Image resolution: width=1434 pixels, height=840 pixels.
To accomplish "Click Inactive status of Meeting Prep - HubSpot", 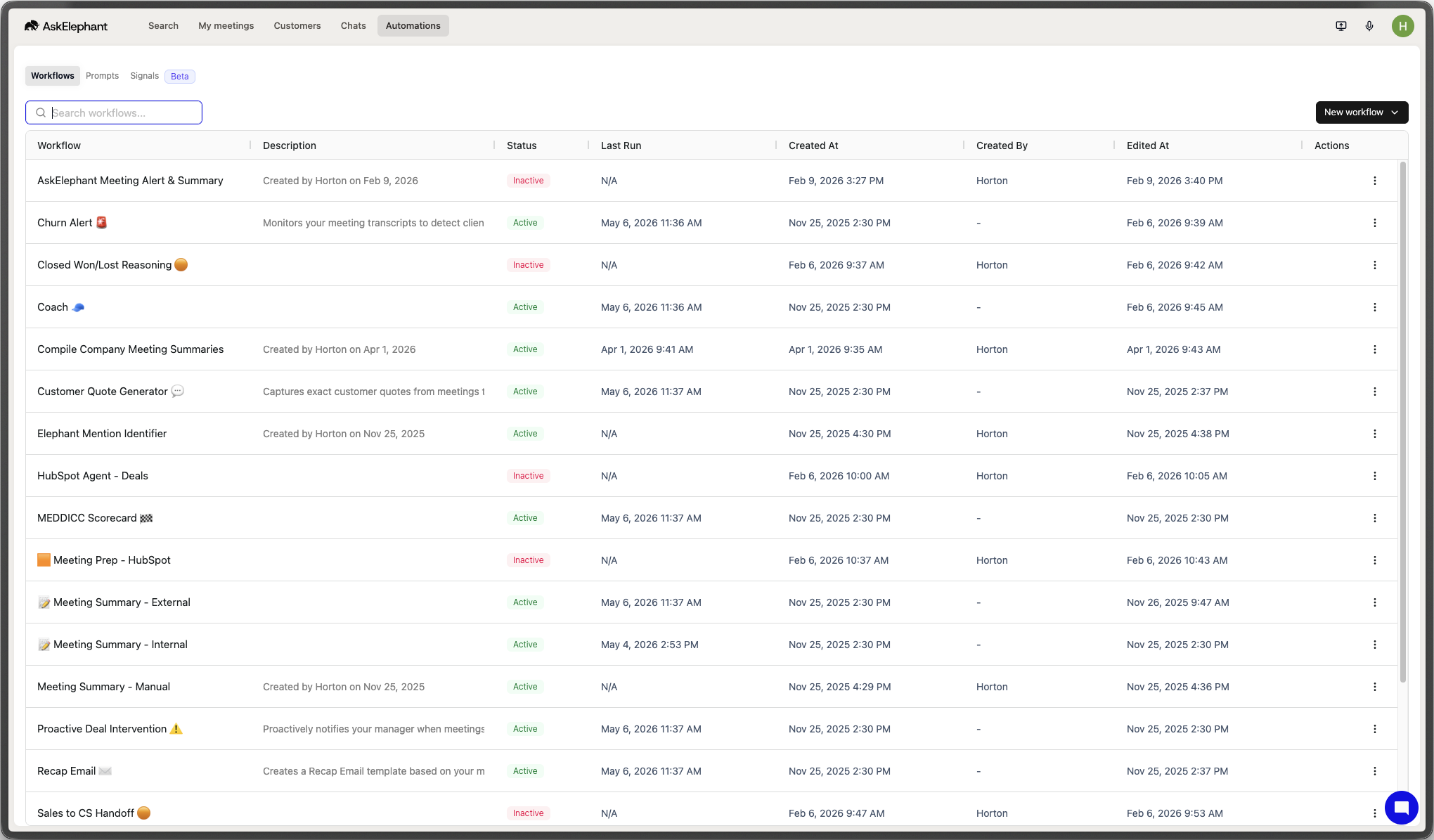I will 529,560.
